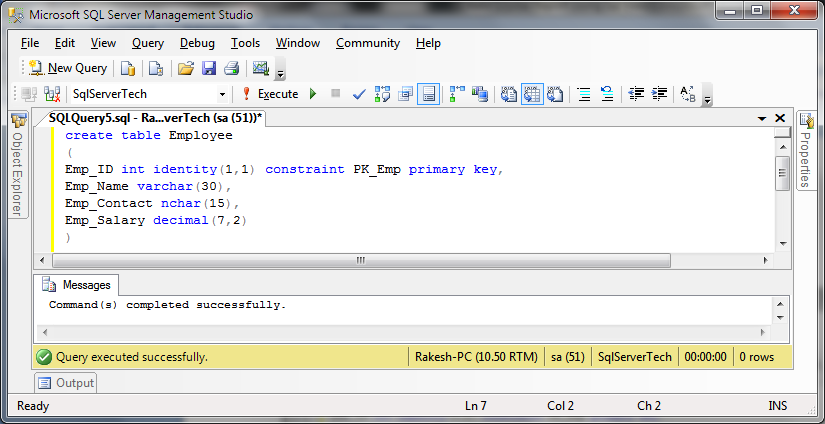
Task: Select Results to Text icon
Action: 509,95
